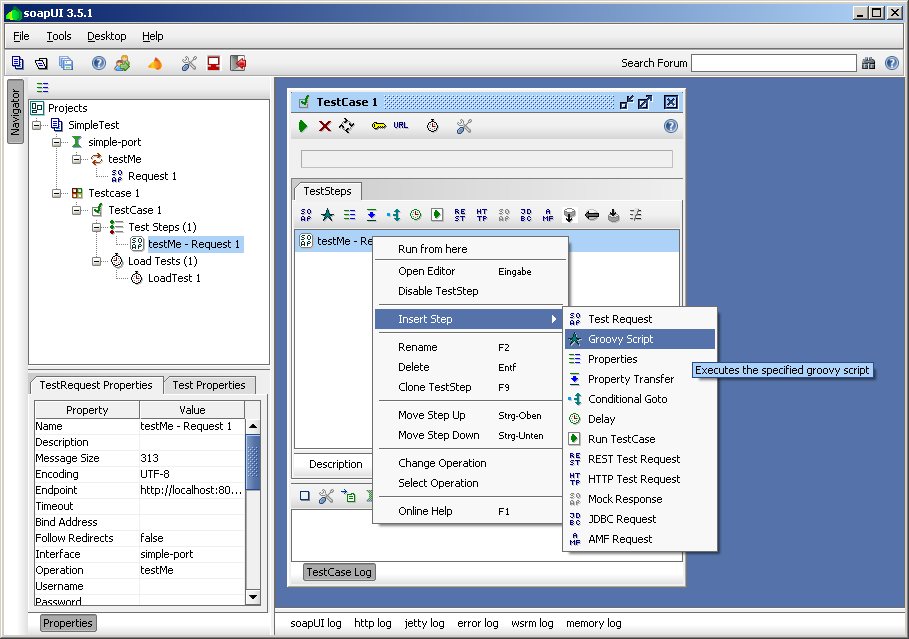Click SOAP request icon in TestSteps toolbar
The height and width of the screenshot is (639, 909).
click(x=306, y=215)
